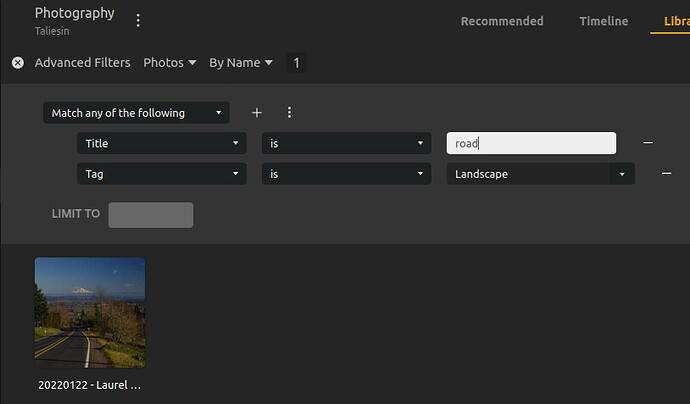Remove the Tag filter rule
The height and width of the screenshot is (404, 690).
(x=667, y=174)
